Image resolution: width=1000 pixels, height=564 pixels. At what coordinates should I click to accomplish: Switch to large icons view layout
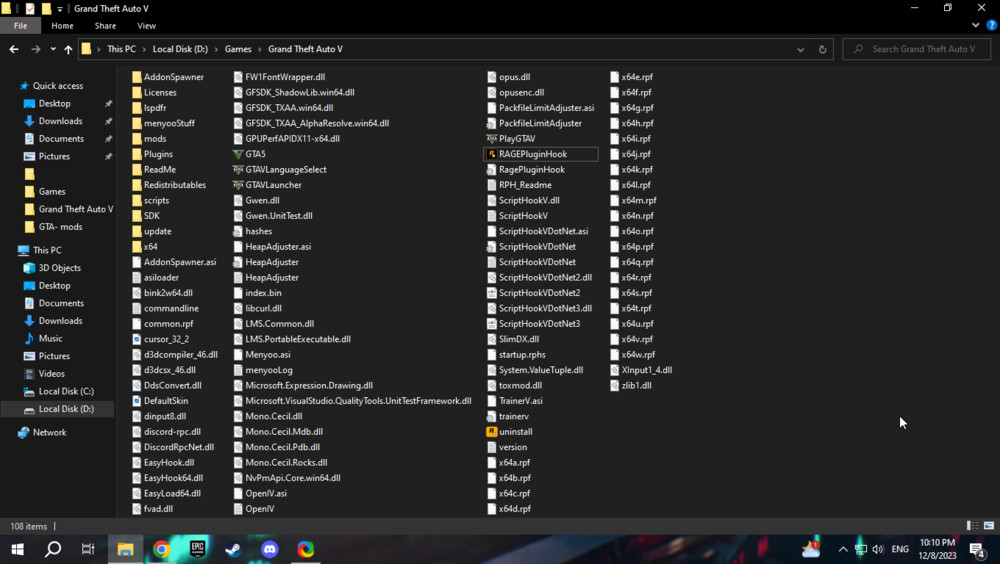989,526
